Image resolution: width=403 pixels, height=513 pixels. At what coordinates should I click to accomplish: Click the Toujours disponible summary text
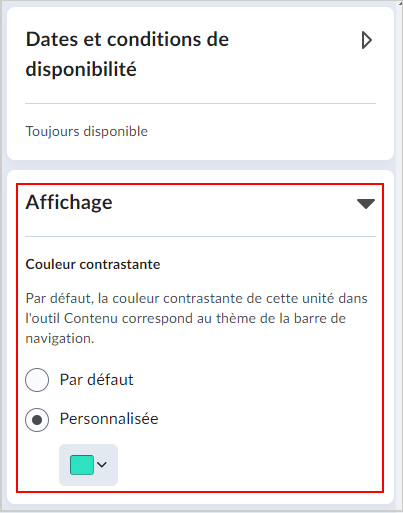[87, 131]
